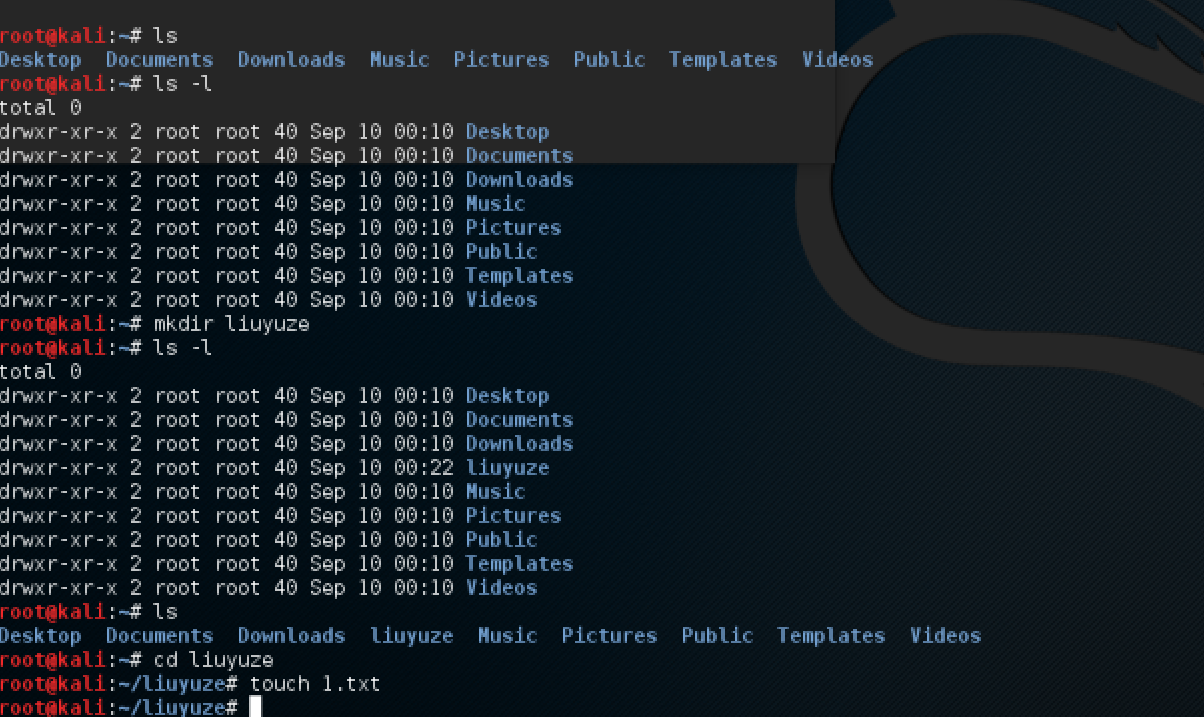Click Videos in the long listing after mkdir
Viewport: 1204px width, 717px height.
click(501, 588)
